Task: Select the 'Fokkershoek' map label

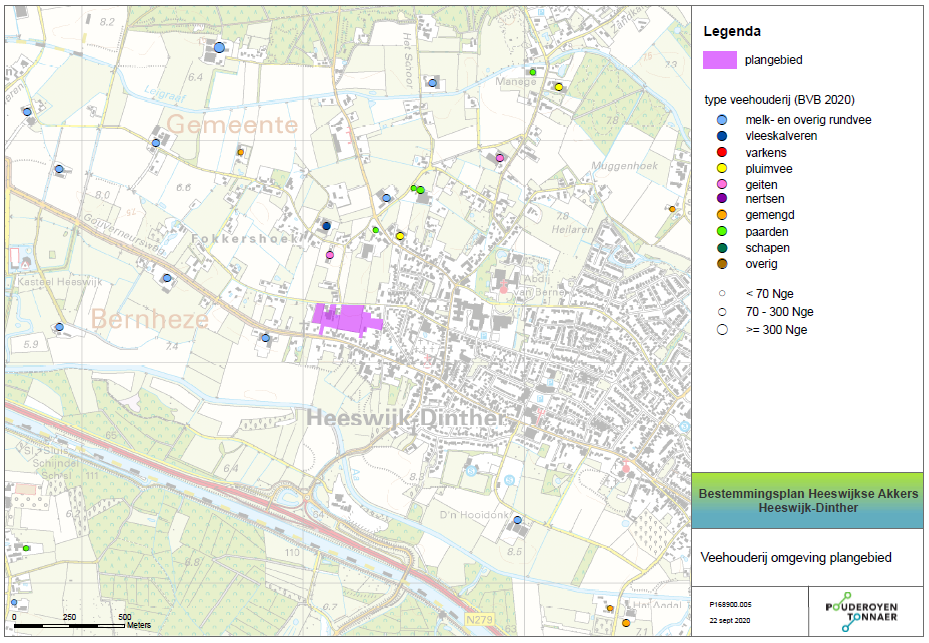Action: click(x=245, y=238)
